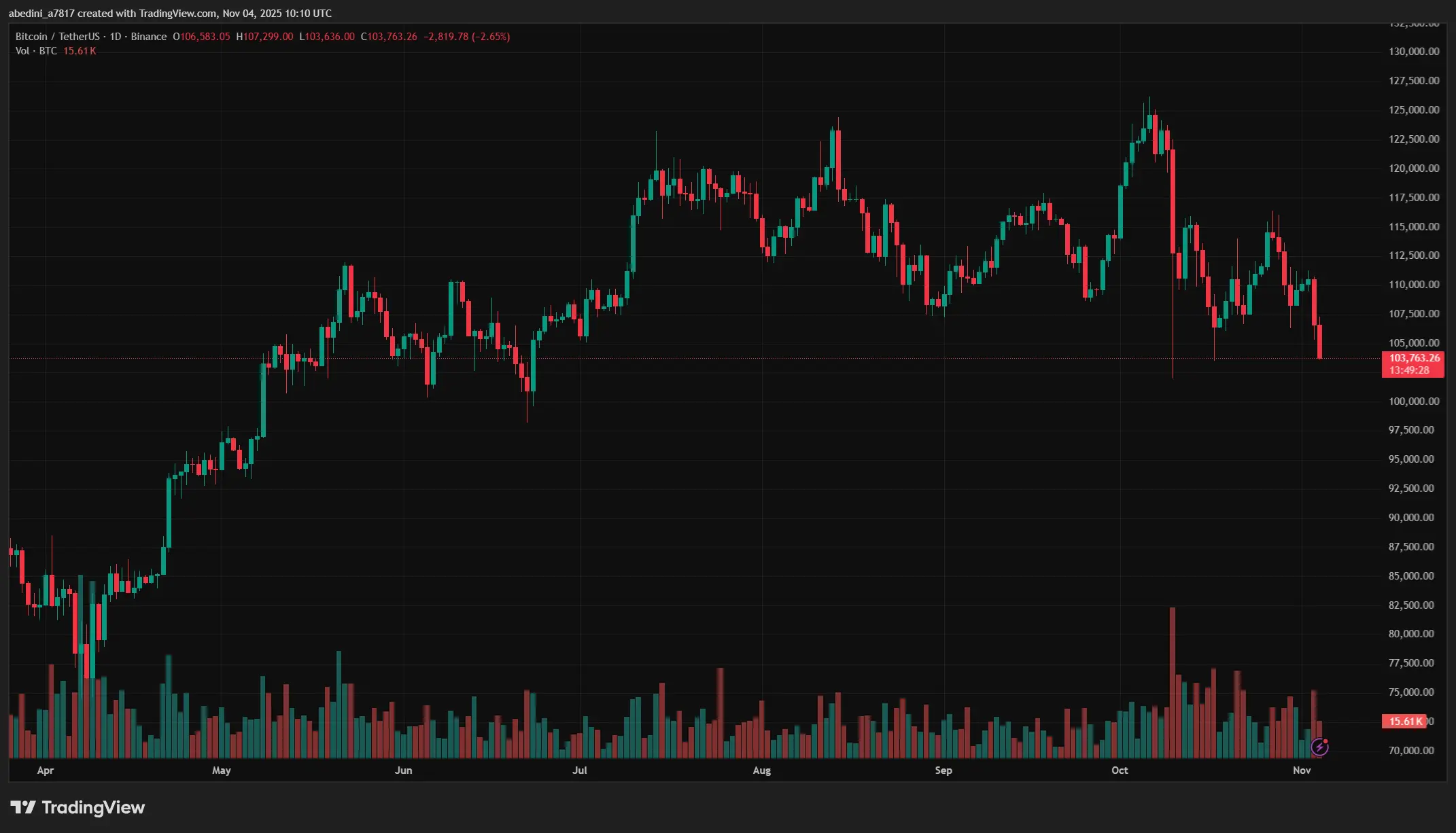Click the Bitcoin / TetherUS symbol title
1456x833 pixels.
[57, 37]
